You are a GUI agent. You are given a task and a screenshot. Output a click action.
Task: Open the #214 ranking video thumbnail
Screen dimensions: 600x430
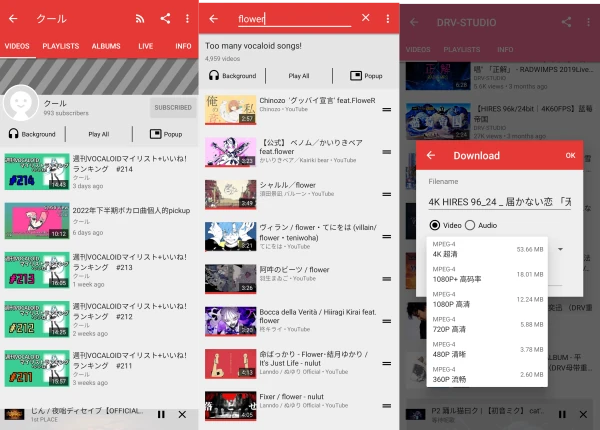37,172
